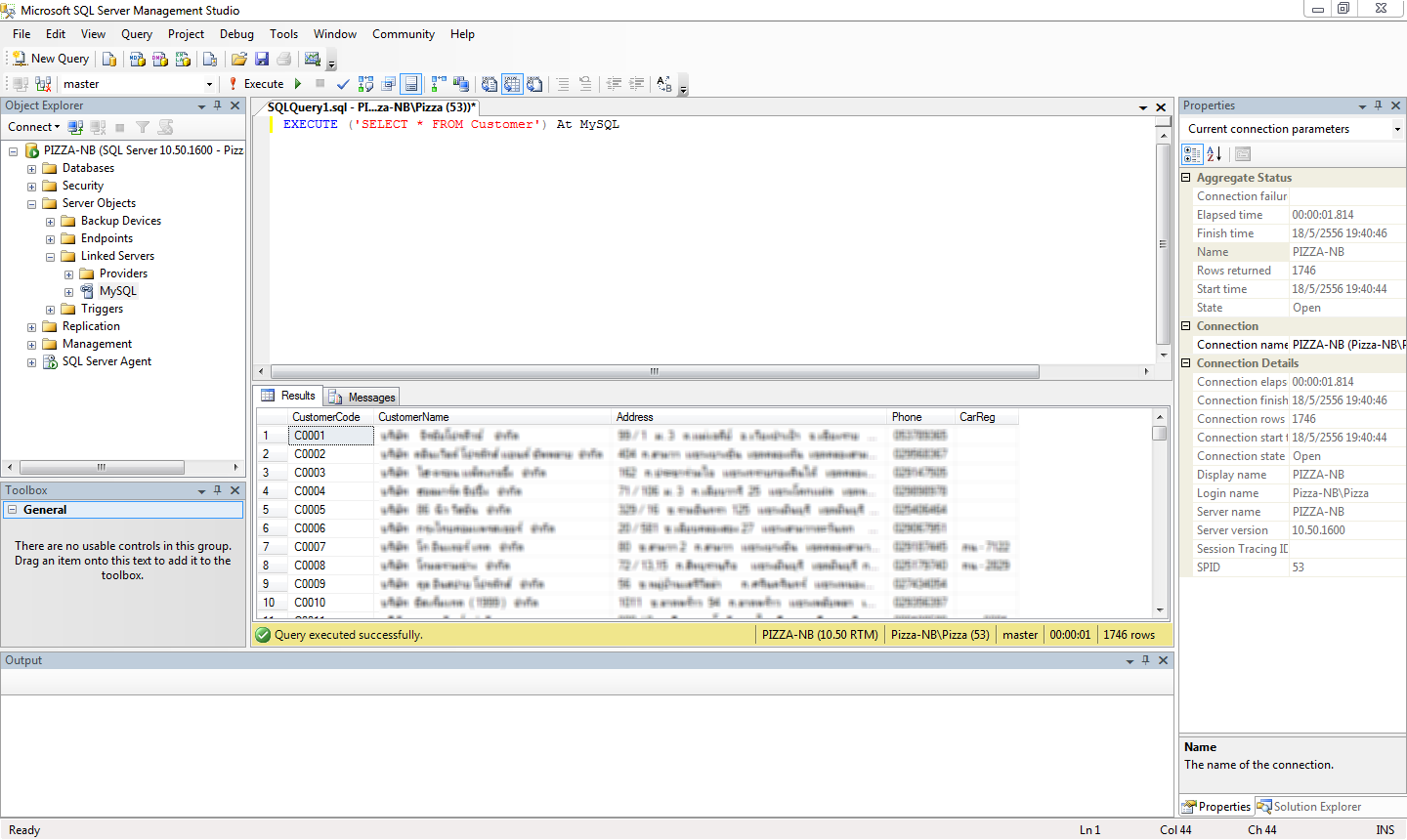This screenshot has width=1407, height=840.
Task: Select the C0005 cell in results
Action: (331, 510)
